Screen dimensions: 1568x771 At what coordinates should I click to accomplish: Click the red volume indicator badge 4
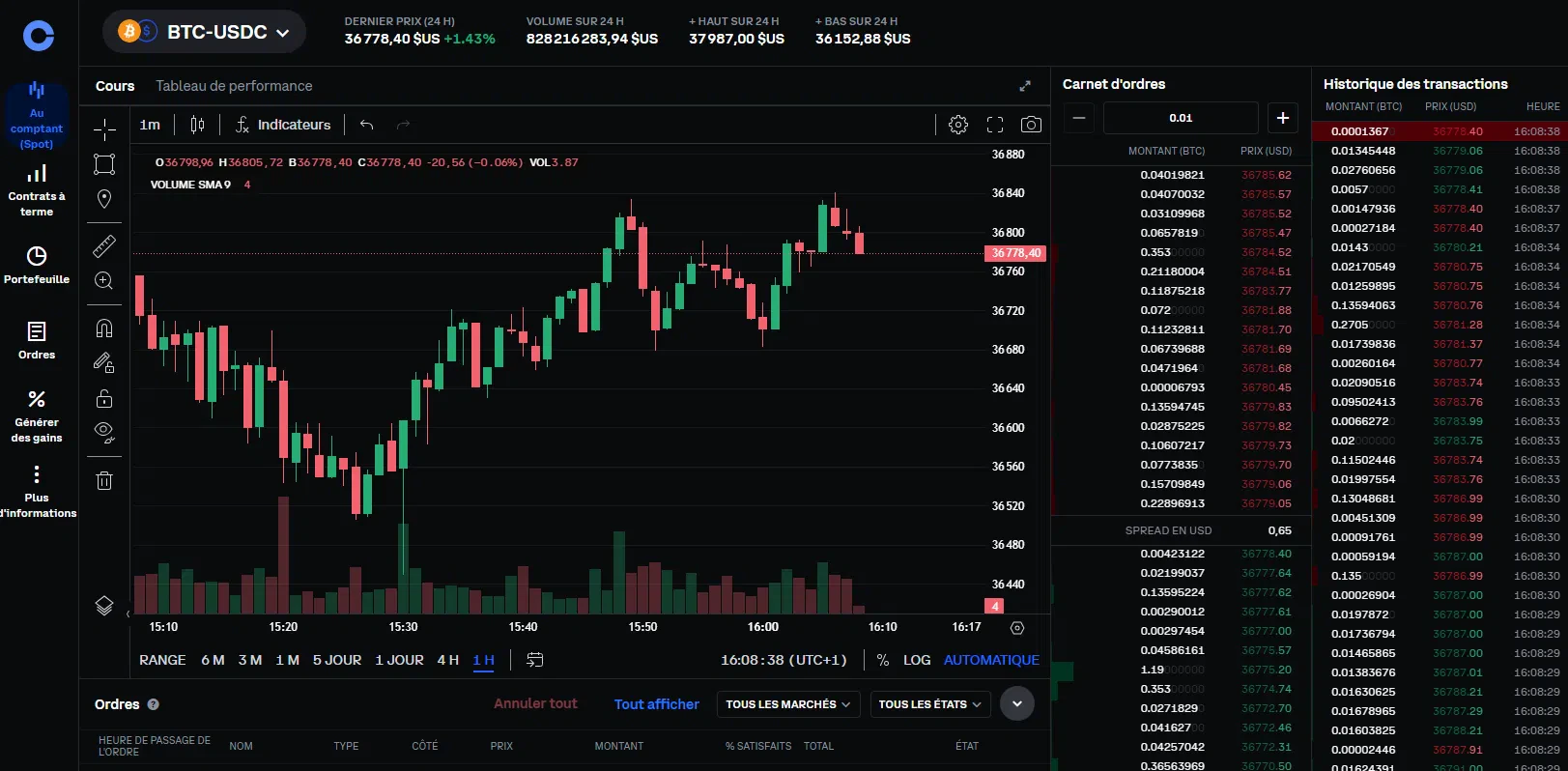pyautogui.click(x=994, y=606)
